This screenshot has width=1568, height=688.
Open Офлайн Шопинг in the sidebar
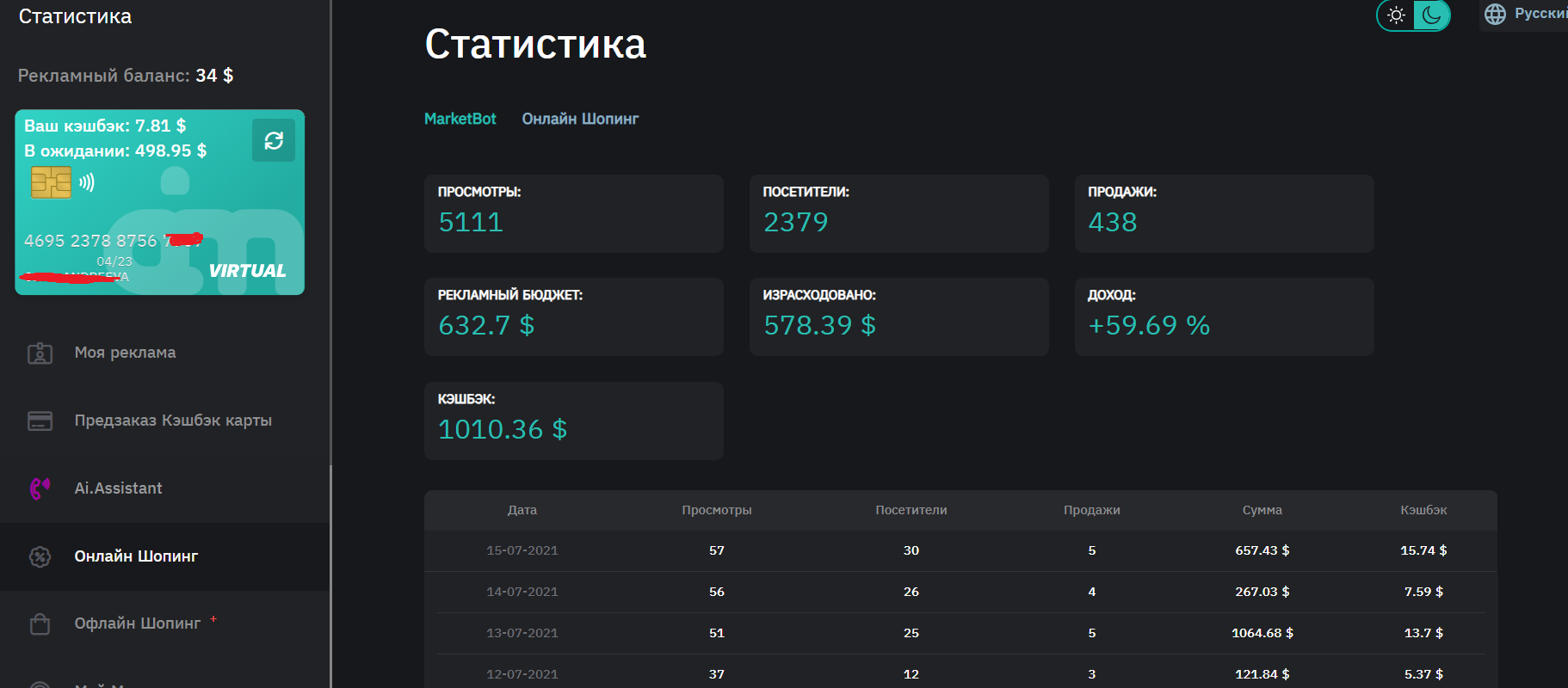tap(138, 623)
